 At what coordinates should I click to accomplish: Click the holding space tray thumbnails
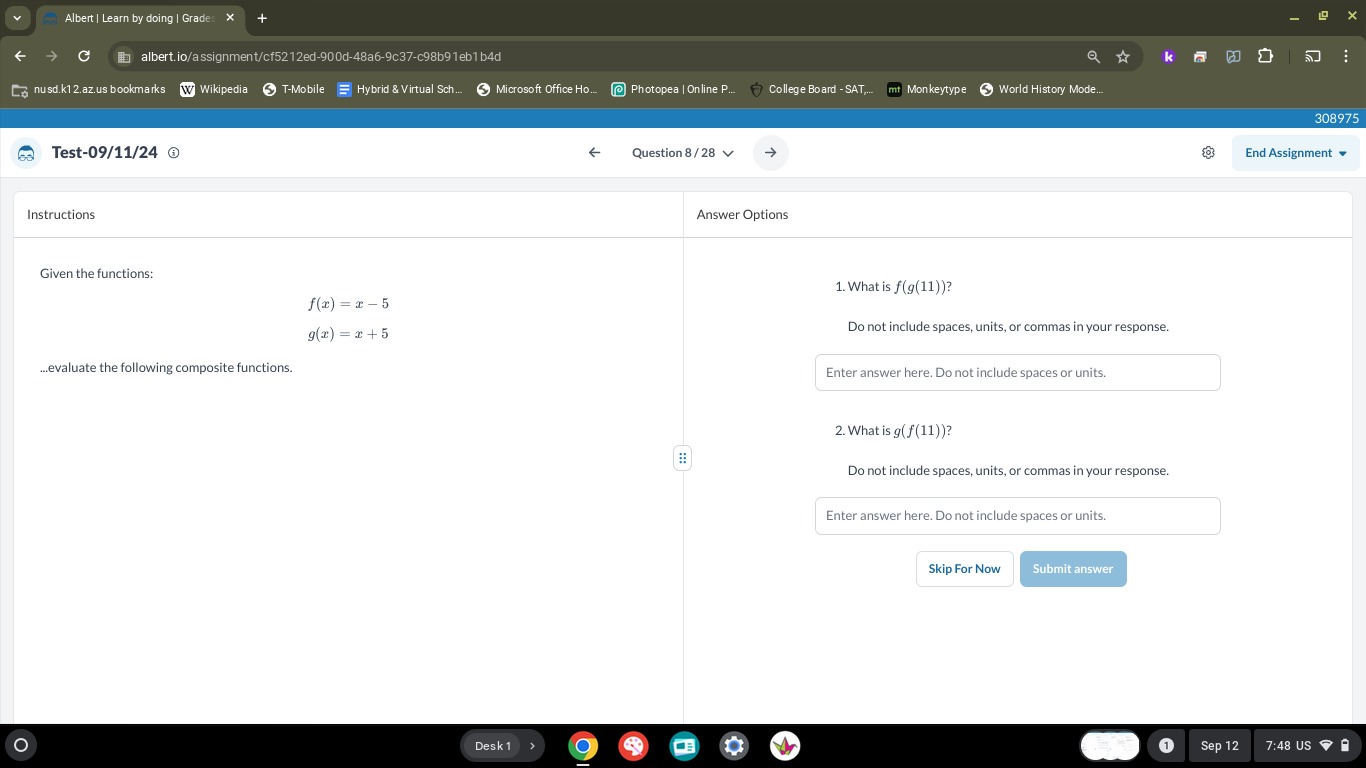point(1110,746)
